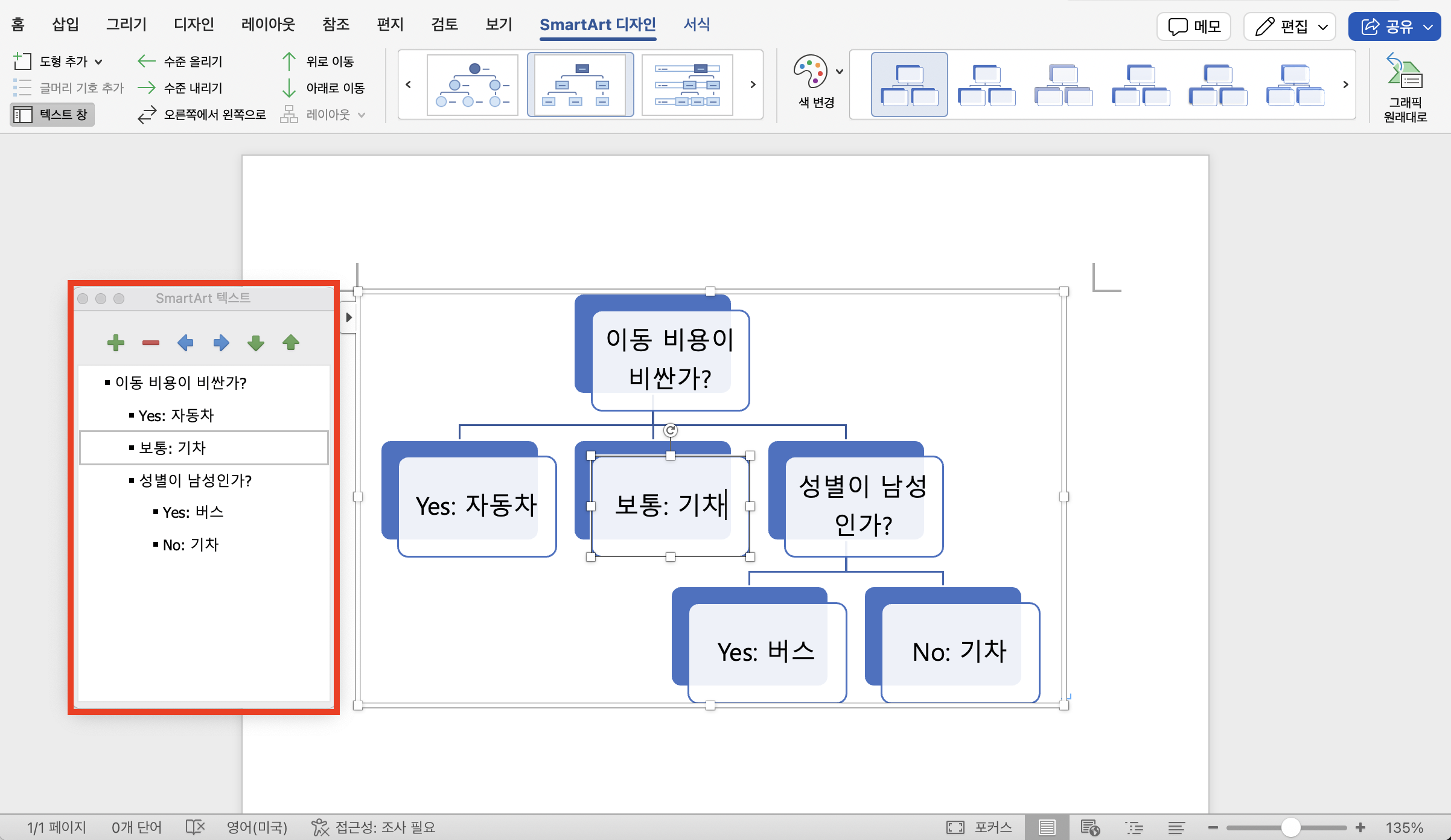1451x840 pixels.
Task: Click the green plus add-bullet icon
Action: (115, 343)
